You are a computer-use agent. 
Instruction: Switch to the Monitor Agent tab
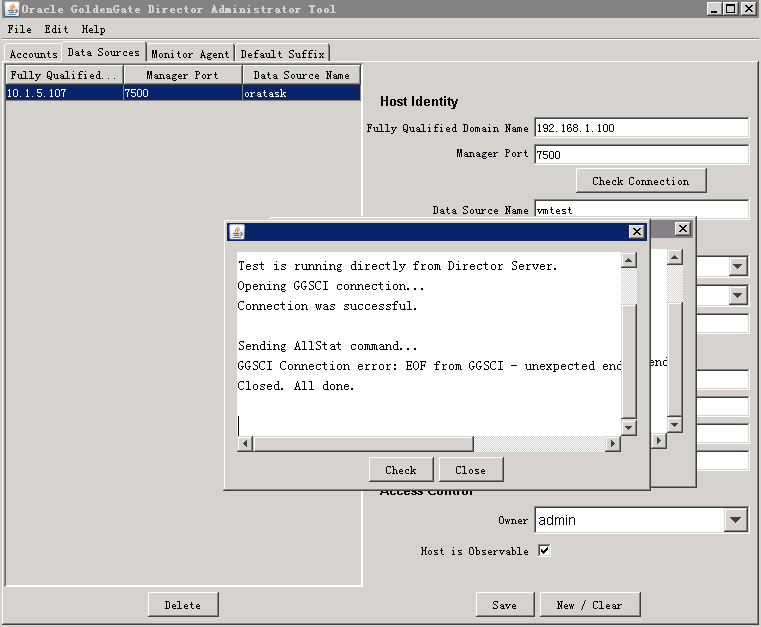[190, 54]
